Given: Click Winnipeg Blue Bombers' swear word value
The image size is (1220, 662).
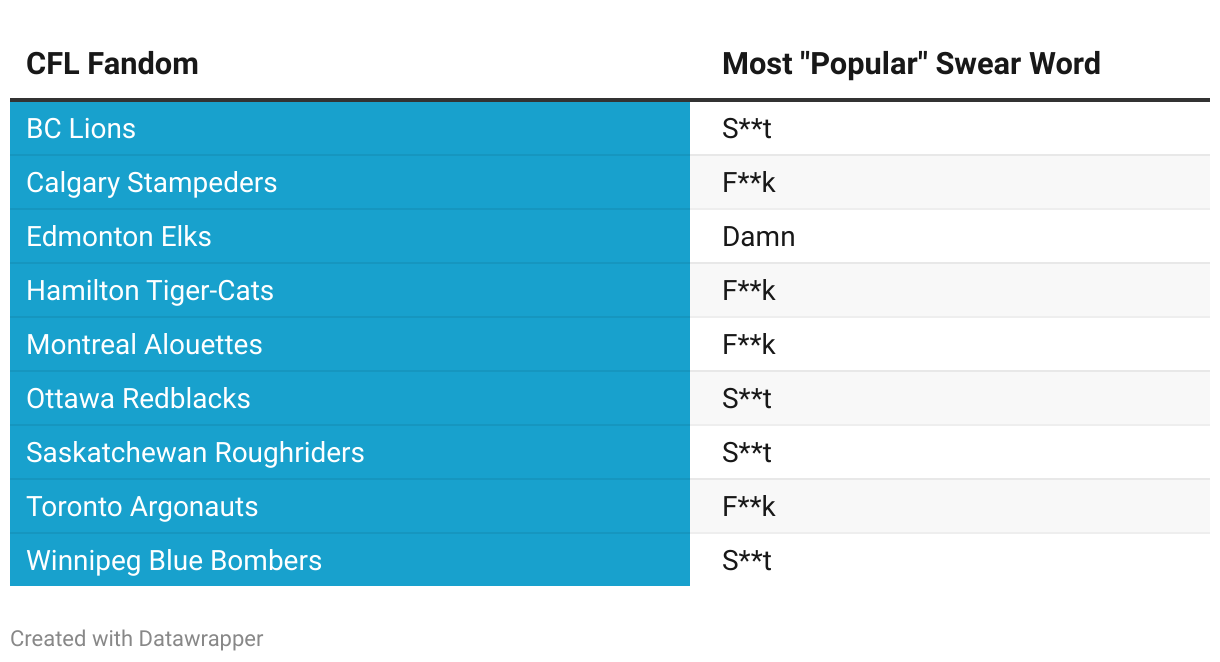Looking at the screenshot, I should click(746, 561).
